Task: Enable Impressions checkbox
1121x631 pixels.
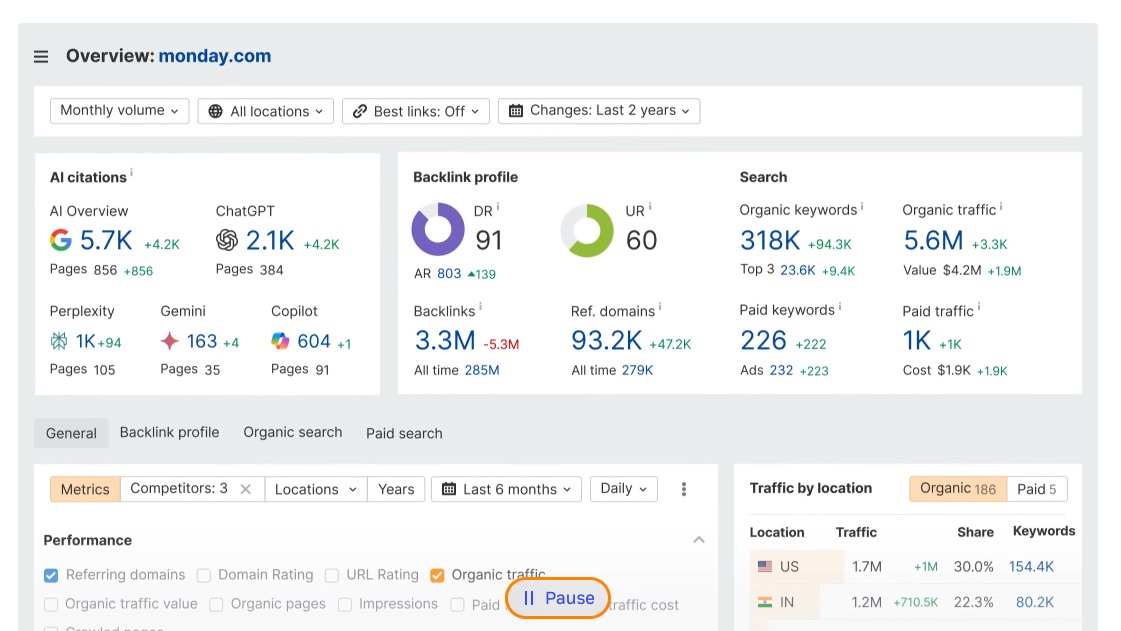Action: tap(345, 605)
